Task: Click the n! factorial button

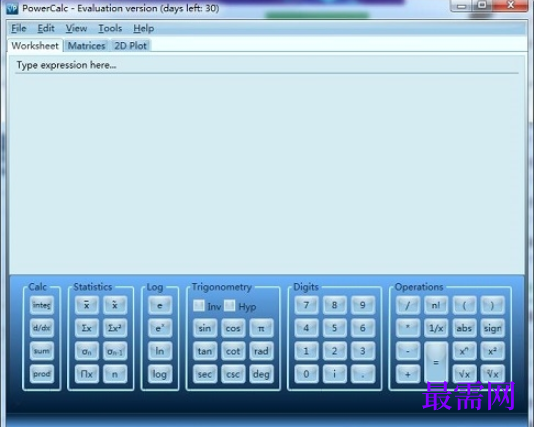Action: pos(436,305)
